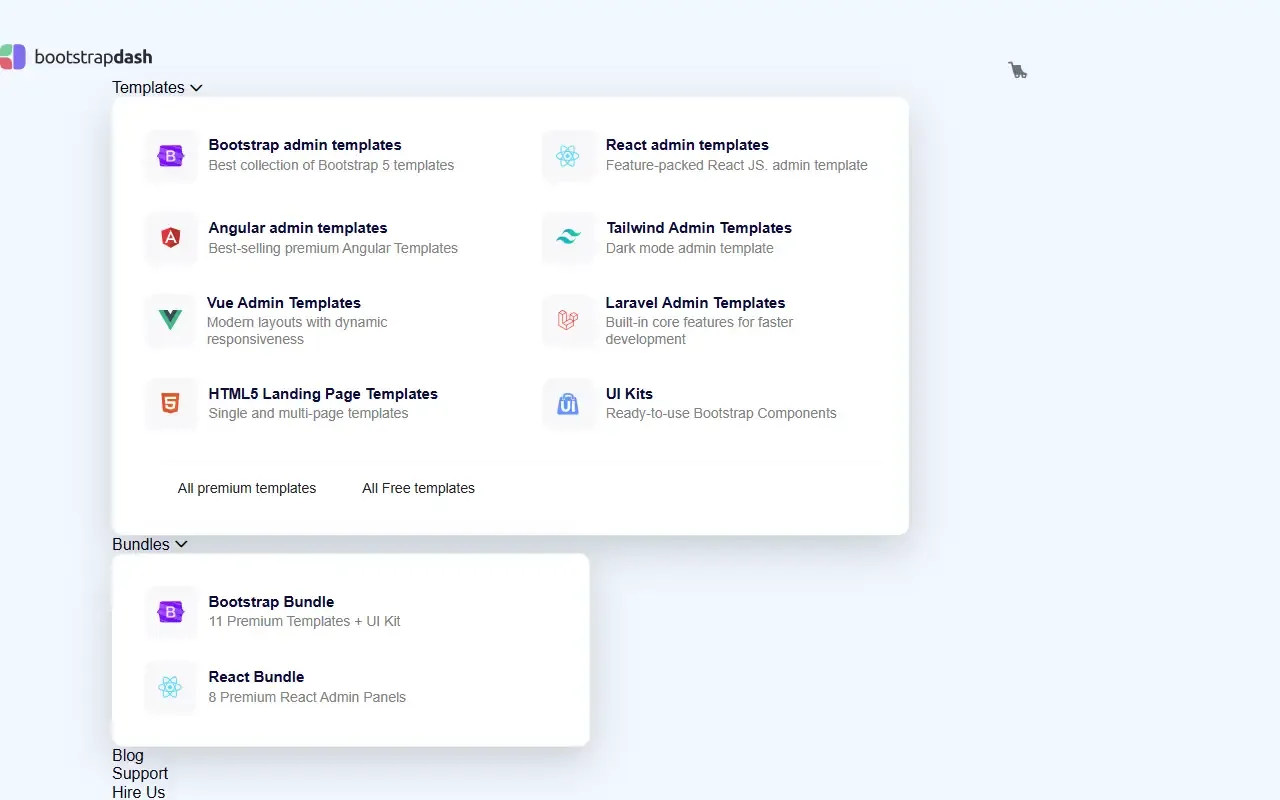
Task: Choose Tailwind Admin Templates heading
Action: (x=699, y=228)
